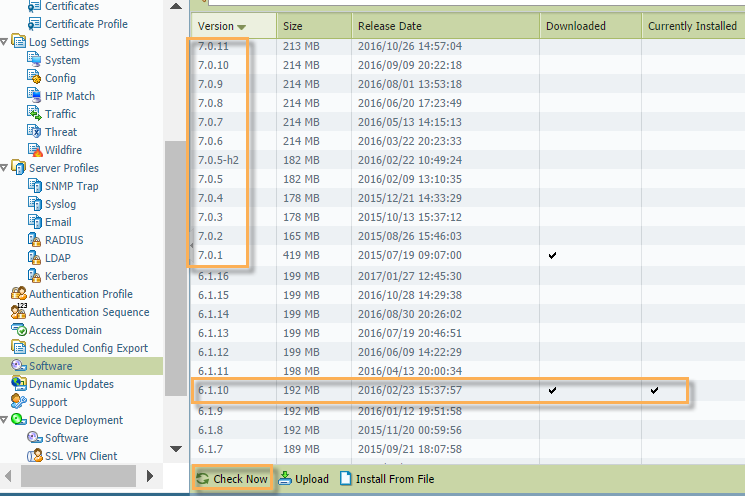The width and height of the screenshot is (745, 496).
Task: Click the Threat log icon
Action: coord(34,132)
